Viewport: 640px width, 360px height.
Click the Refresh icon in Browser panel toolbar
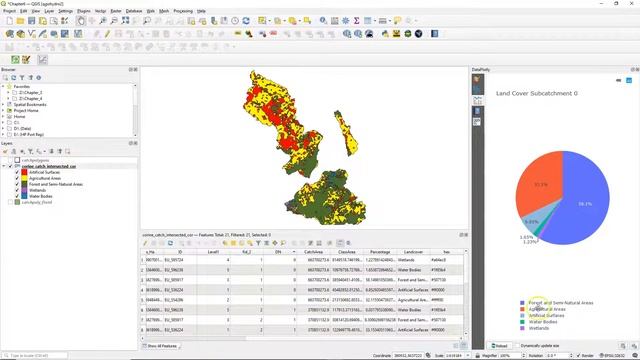(x=13, y=78)
